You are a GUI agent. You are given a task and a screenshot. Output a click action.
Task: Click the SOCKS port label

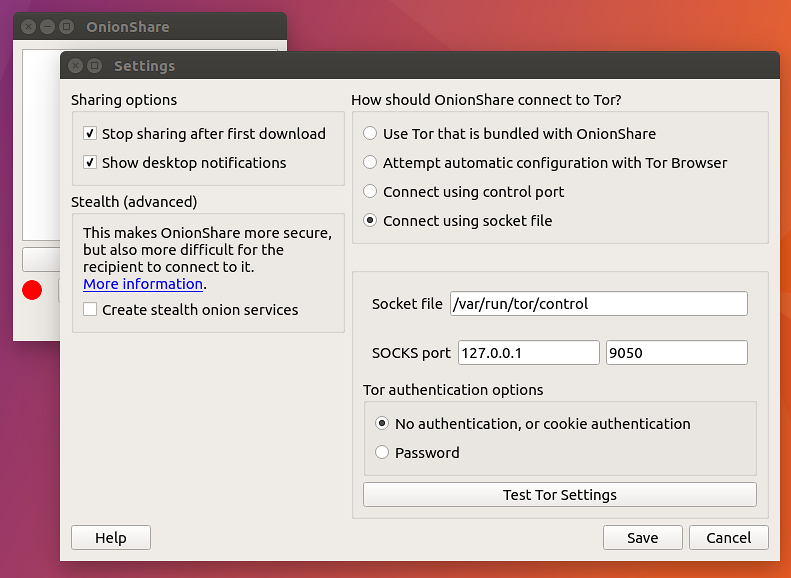411,353
